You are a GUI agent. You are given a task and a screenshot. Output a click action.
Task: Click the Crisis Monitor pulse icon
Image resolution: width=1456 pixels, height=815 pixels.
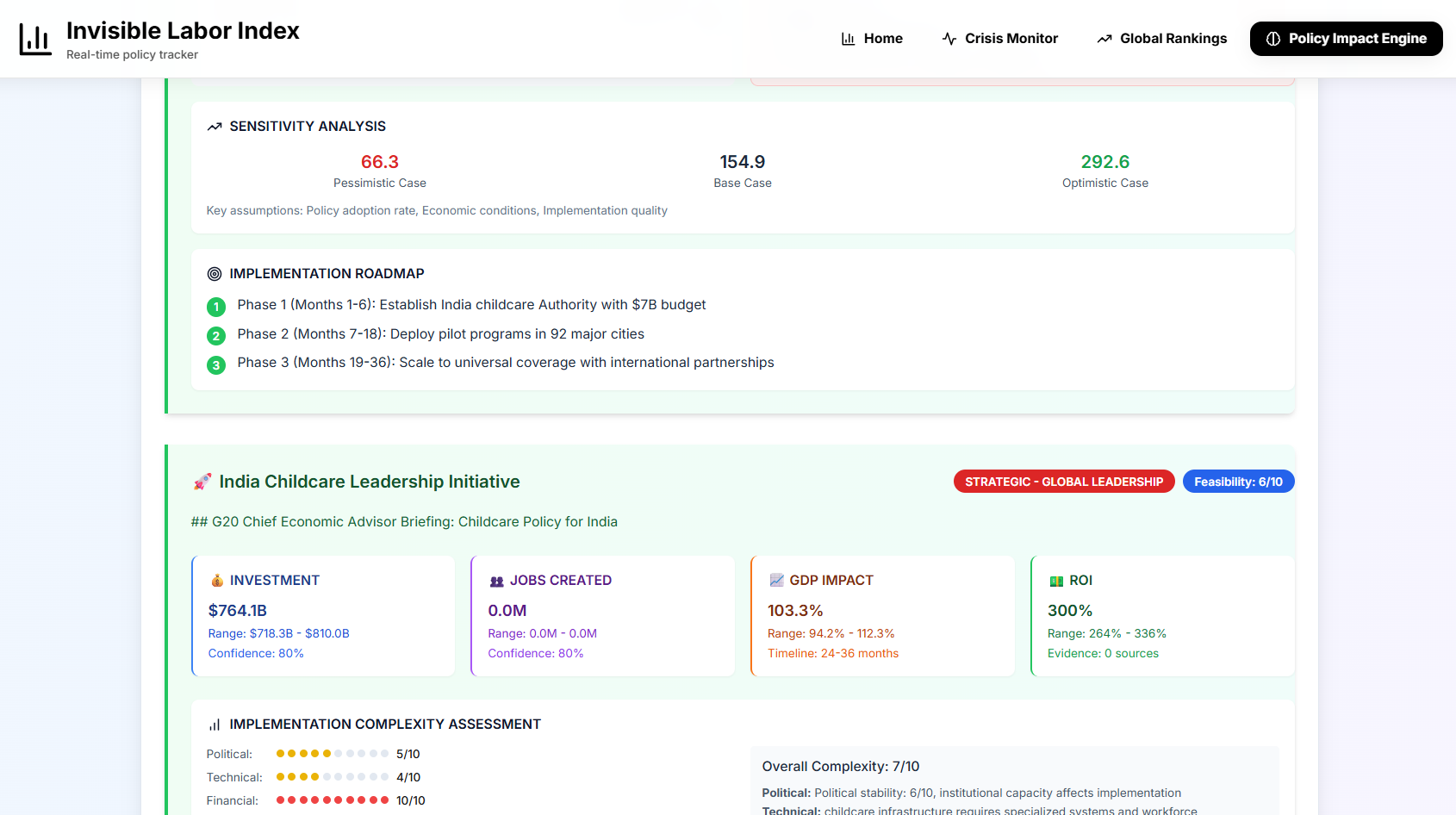[x=949, y=39]
